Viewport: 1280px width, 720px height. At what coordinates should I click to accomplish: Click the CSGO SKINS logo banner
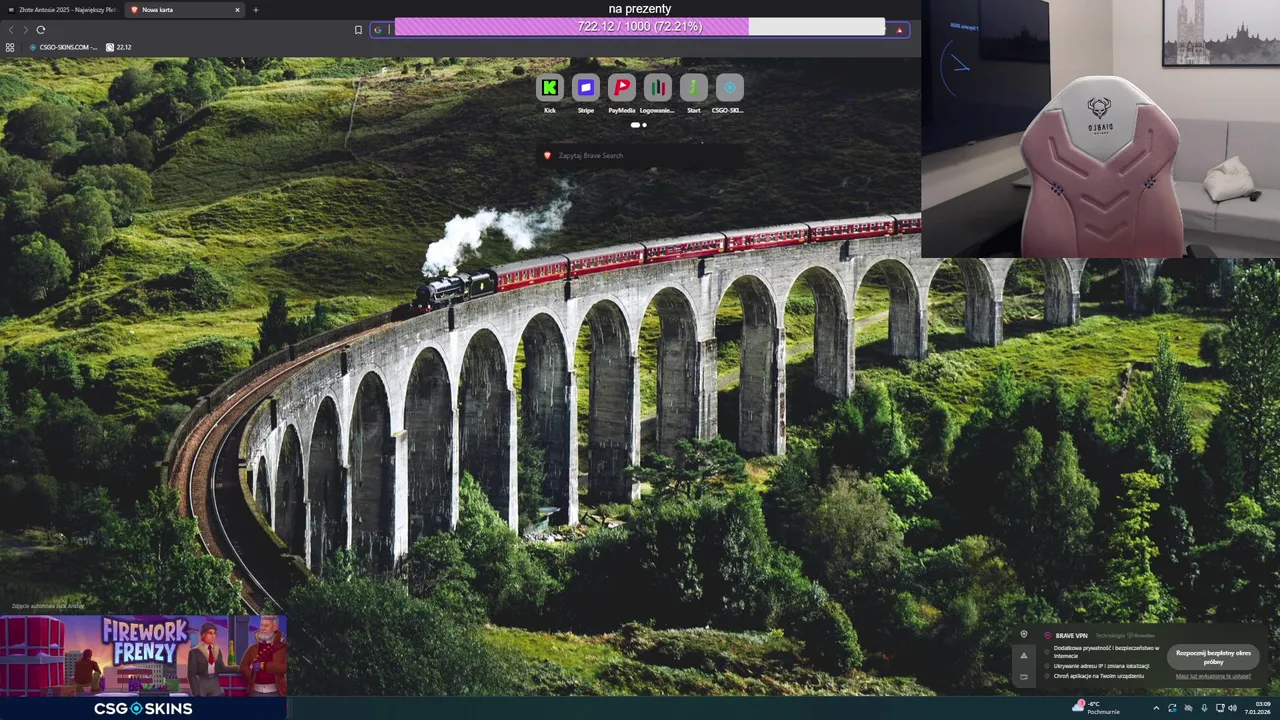point(144,708)
